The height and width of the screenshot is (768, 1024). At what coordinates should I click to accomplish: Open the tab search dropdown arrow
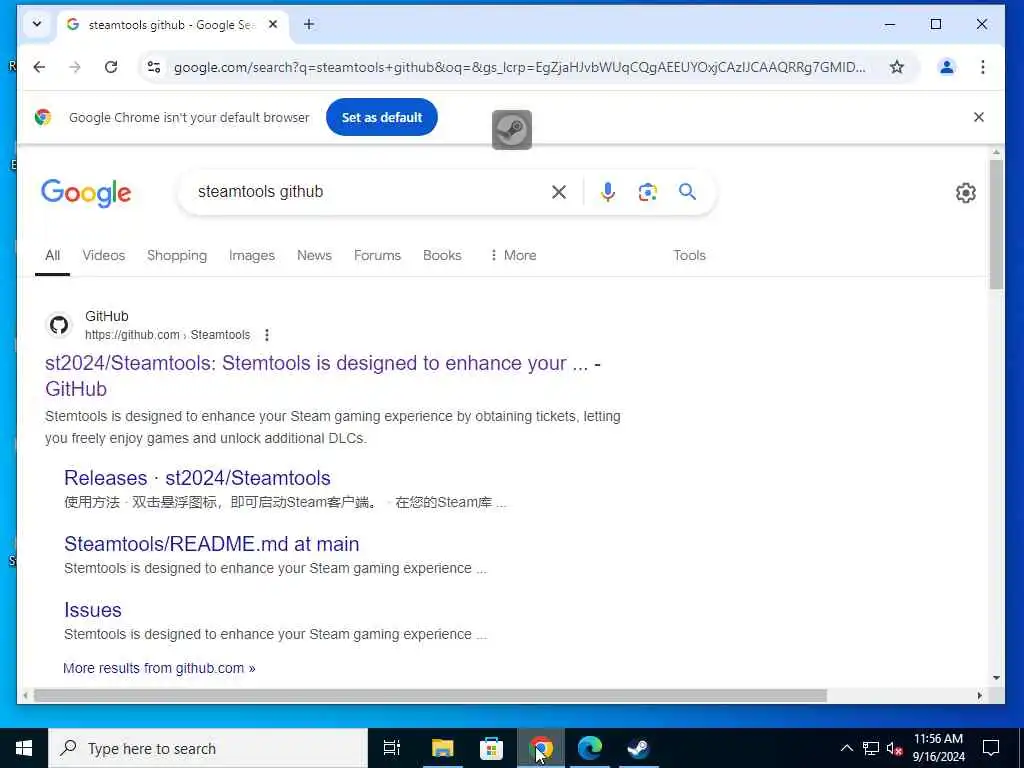(x=37, y=24)
